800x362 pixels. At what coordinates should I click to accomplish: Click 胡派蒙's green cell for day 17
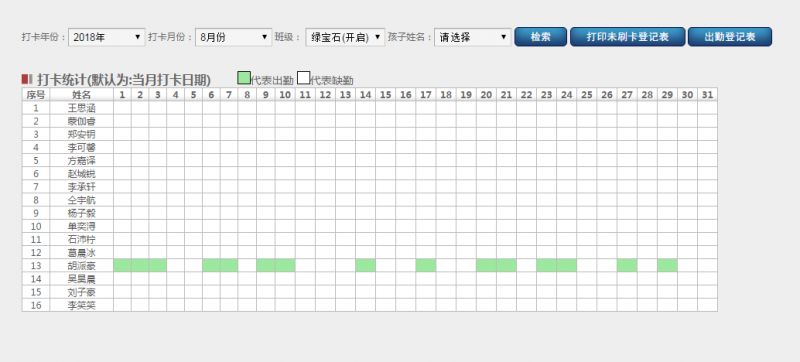[x=426, y=266]
